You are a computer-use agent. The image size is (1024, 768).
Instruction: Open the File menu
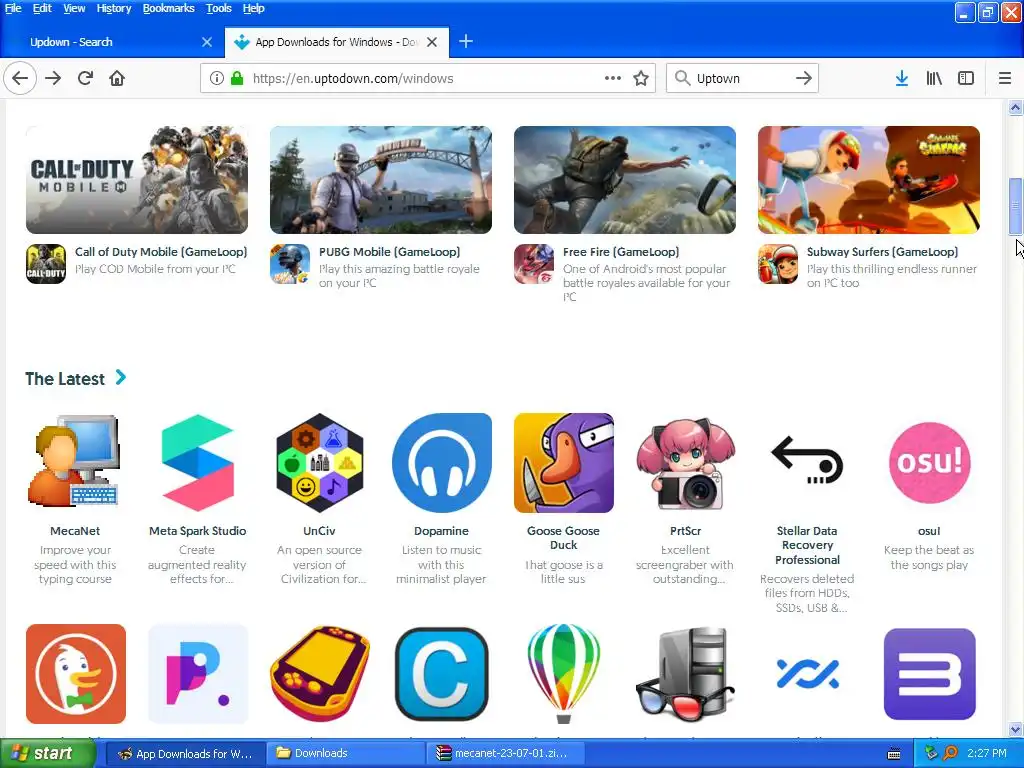coord(13,8)
